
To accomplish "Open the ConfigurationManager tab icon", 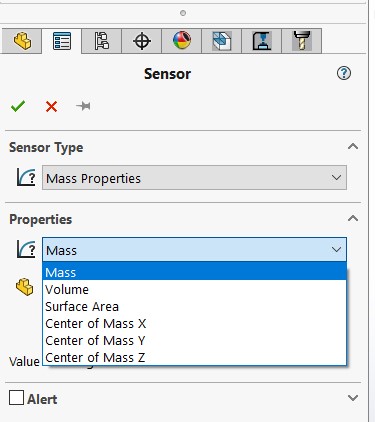I will point(102,41).
